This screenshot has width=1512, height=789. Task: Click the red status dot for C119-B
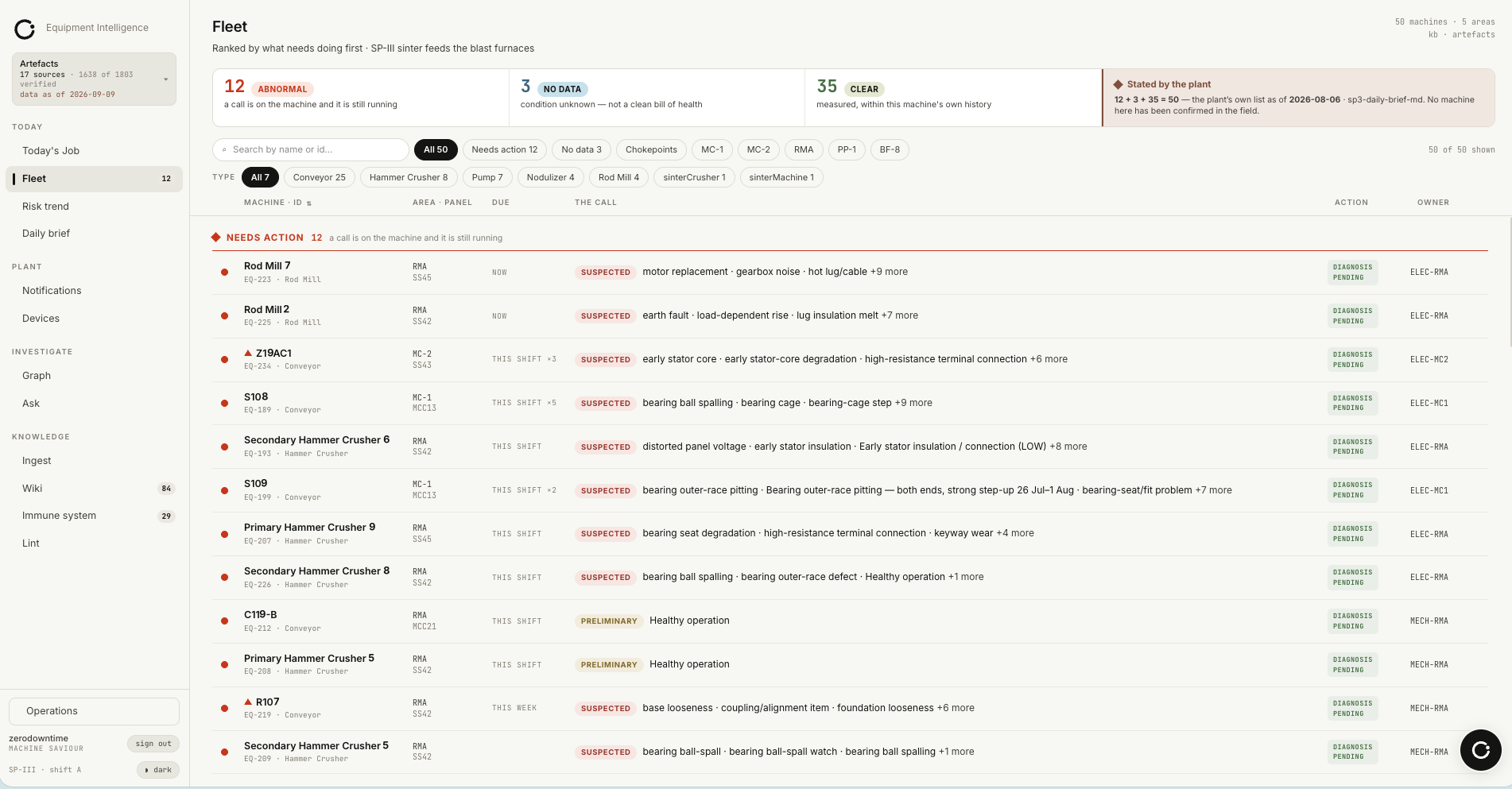point(224,621)
